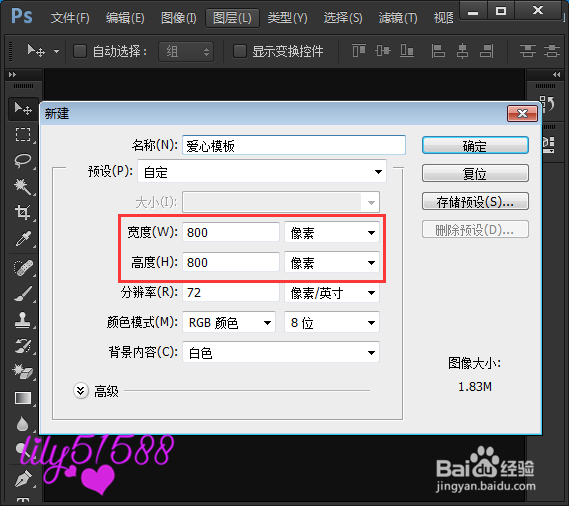Open the 滤镜(T) menu

(398, 18)
